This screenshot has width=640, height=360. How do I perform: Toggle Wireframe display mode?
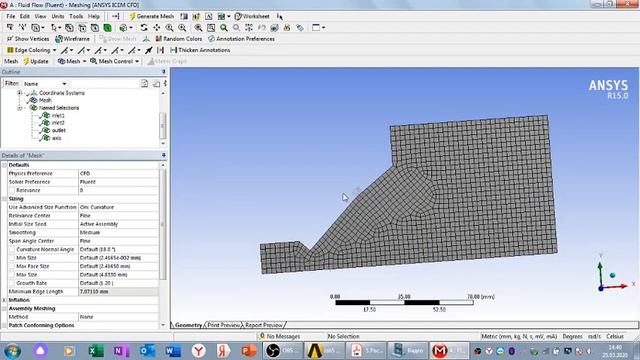click(72, 39)
